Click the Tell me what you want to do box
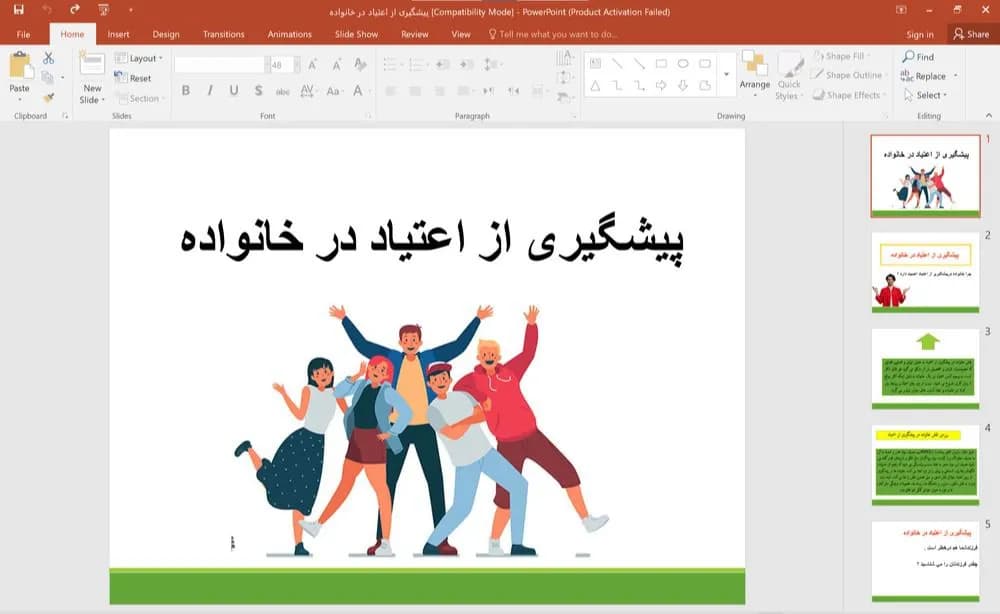1000x614 pixels. (553, 34)
